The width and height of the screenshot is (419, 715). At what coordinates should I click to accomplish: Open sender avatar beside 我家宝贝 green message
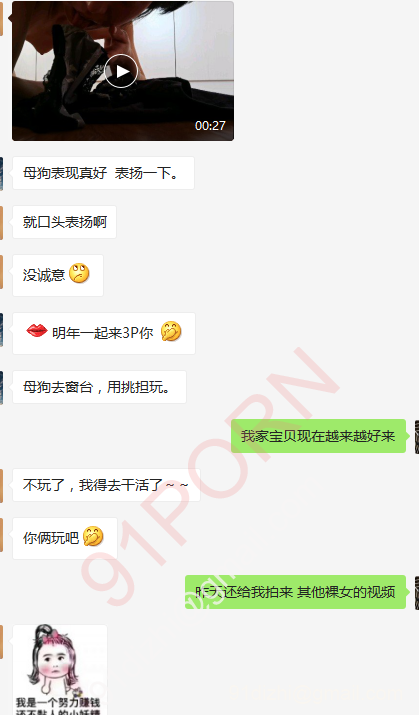coord(416,437)
